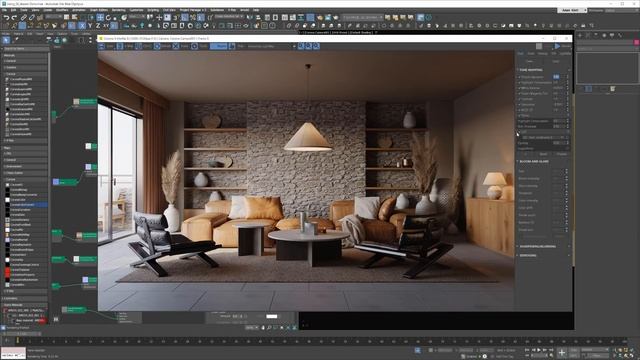Click the Undo arrow icon
Image resolution: width=640 pixels, height=360 pixels.
pos(6,18)
